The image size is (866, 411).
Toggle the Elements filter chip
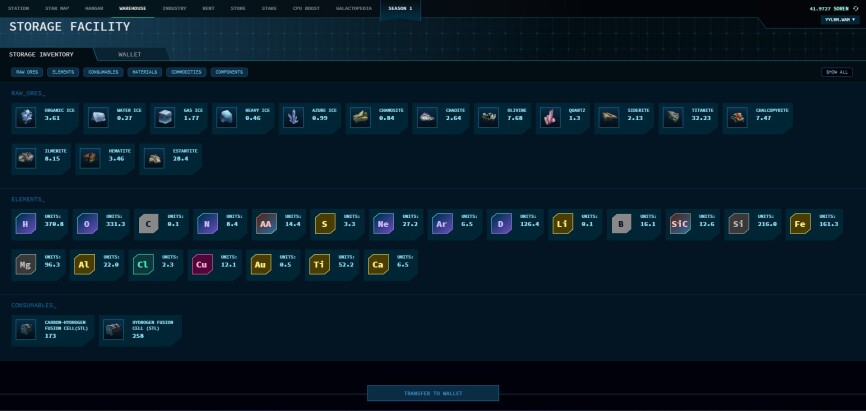(63, 72)
